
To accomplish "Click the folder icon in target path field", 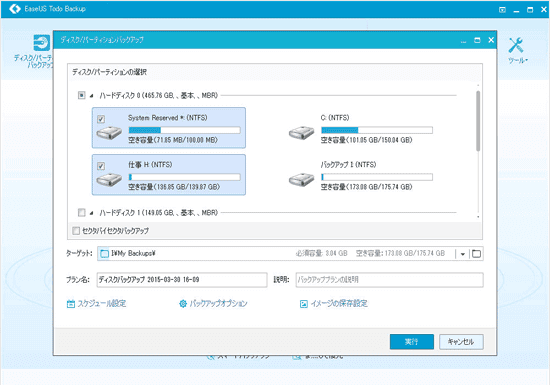I will 104,254.
